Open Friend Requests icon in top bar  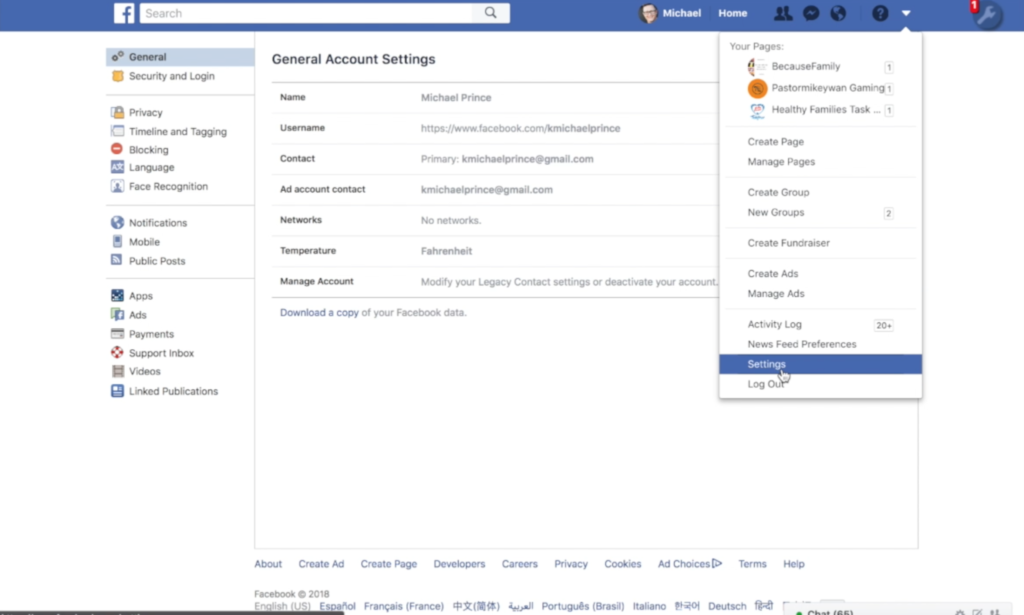click(782, 13)
